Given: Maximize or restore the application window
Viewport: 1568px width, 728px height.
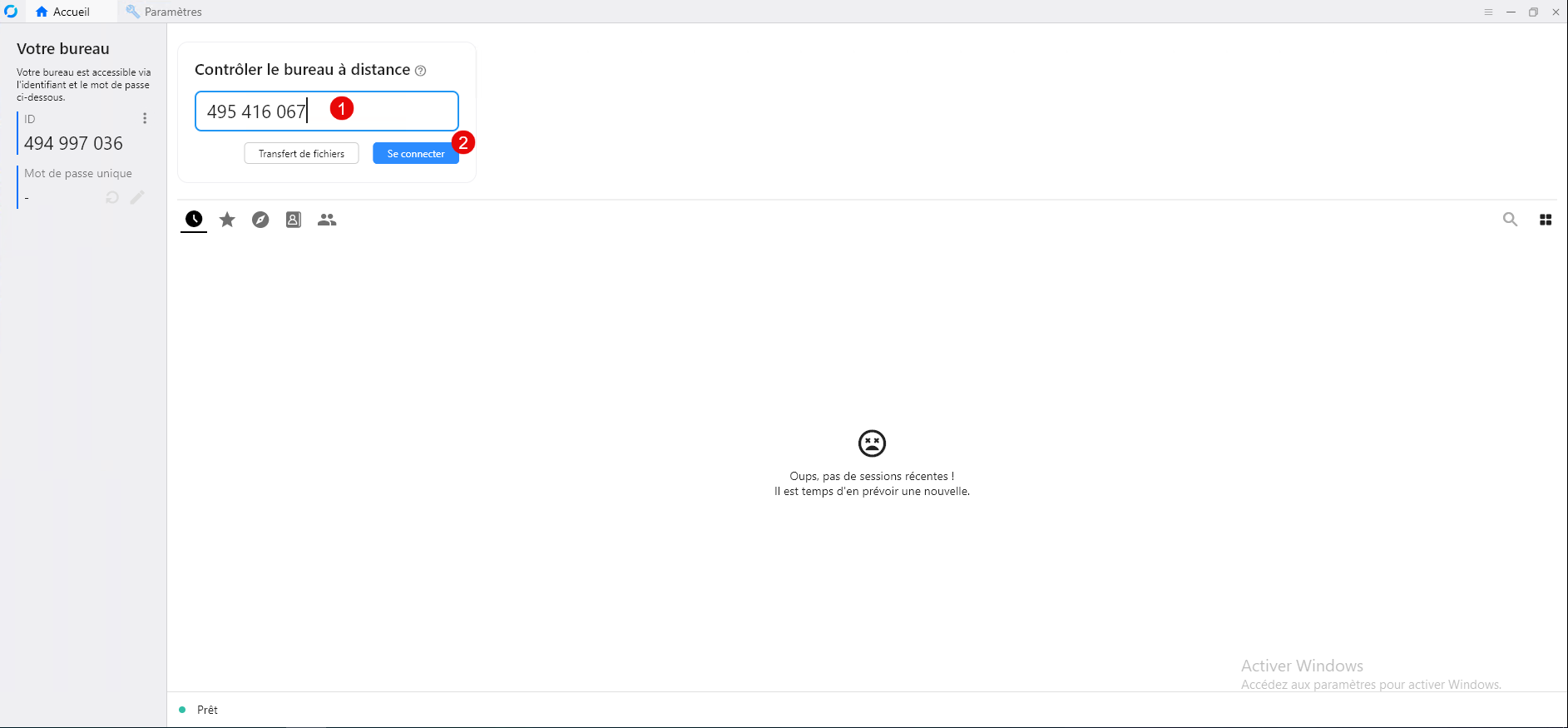Looking at the screenshot, I should click(1533, 12).
